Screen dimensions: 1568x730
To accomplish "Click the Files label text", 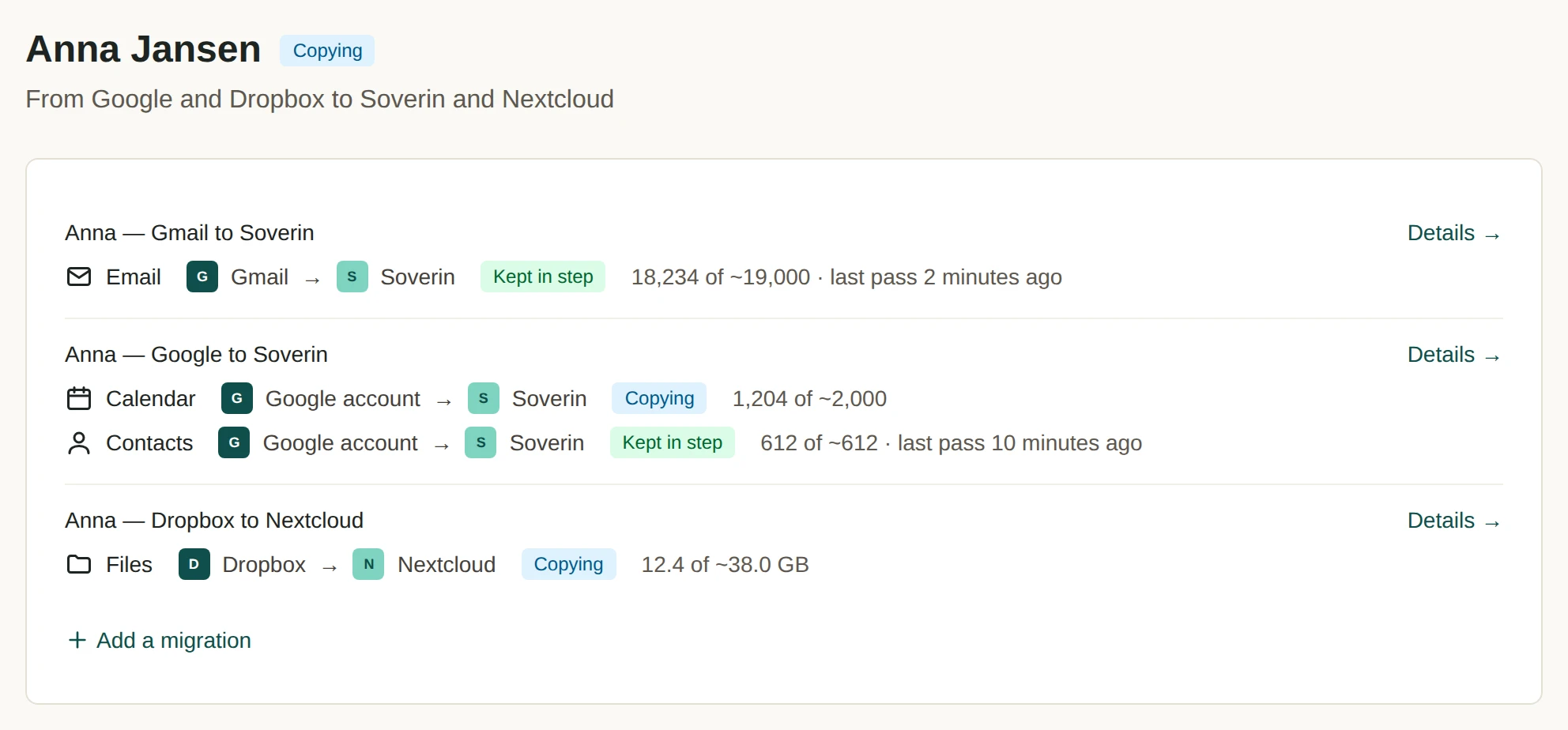I will [130, 565].
